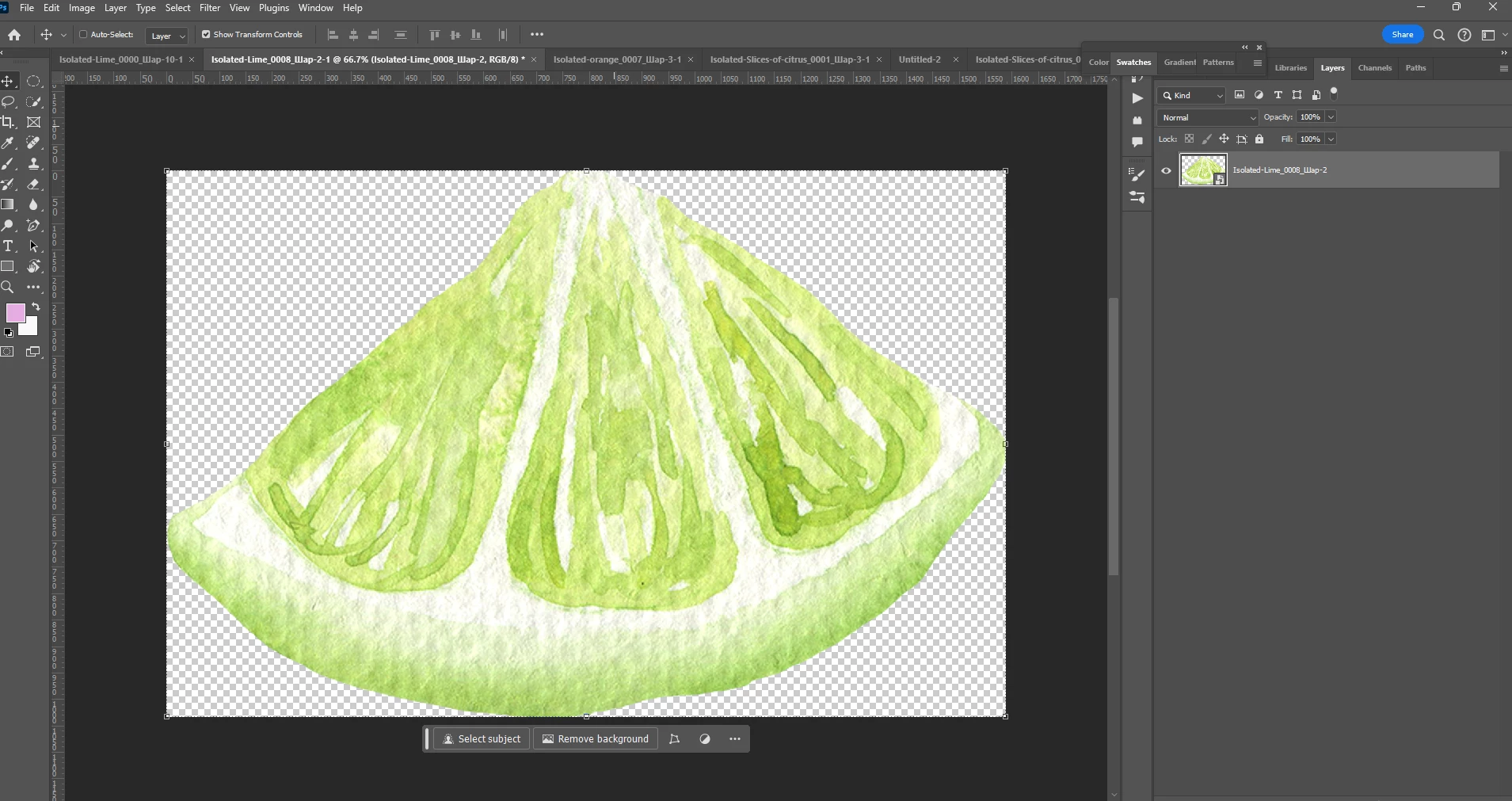This screenshot has height=801, width=1512.
Task: Select the Gradient tool
Action: 8,204
